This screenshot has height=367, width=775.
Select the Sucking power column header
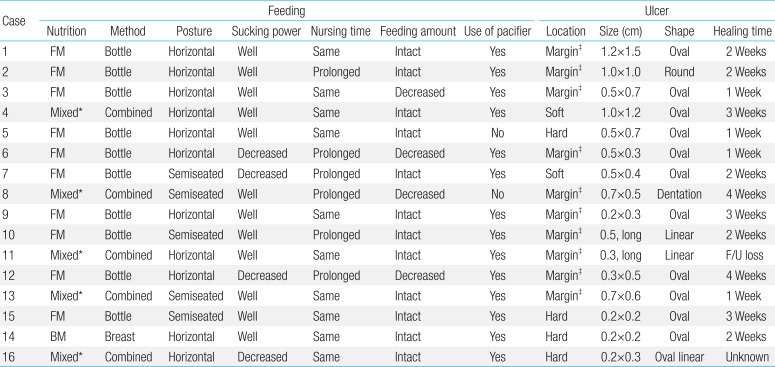266,32
